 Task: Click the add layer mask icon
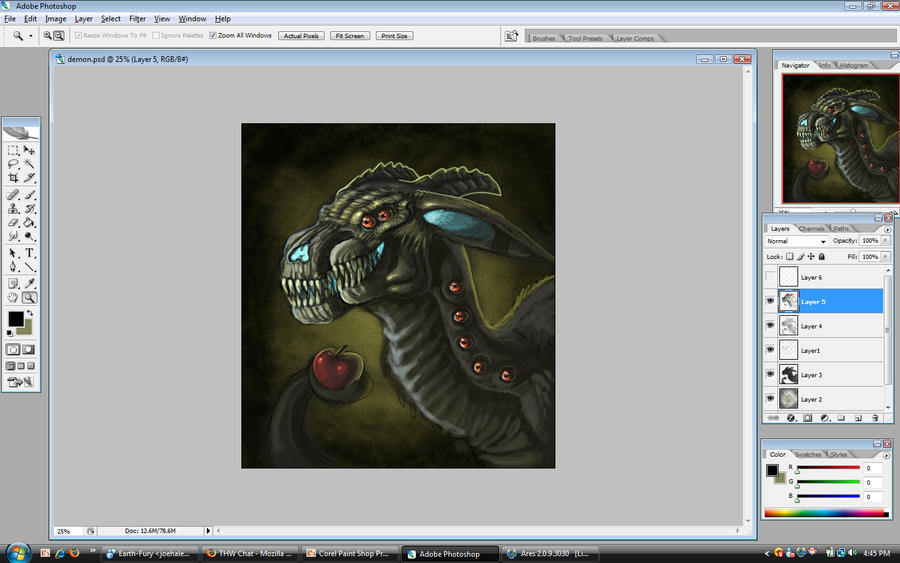click(808, 418)
